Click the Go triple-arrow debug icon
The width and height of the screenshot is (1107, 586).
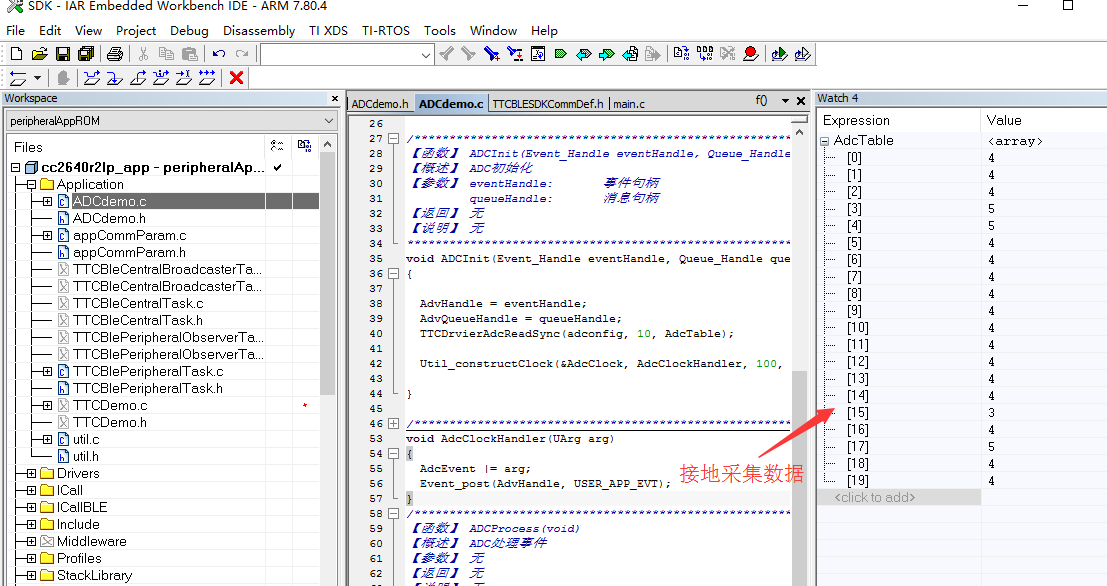tap(207, 78)
